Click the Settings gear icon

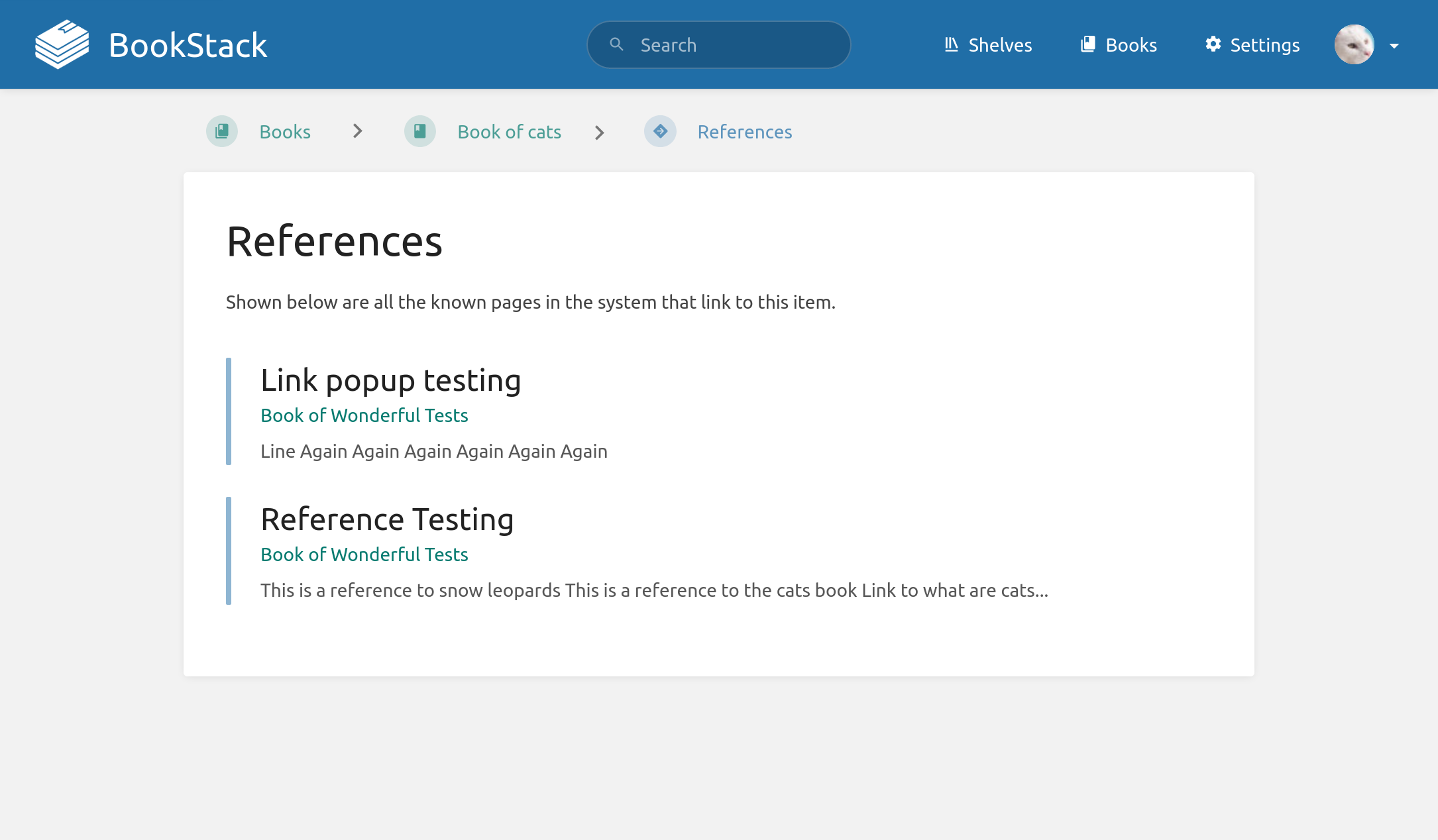click(x=1213, y=44)
